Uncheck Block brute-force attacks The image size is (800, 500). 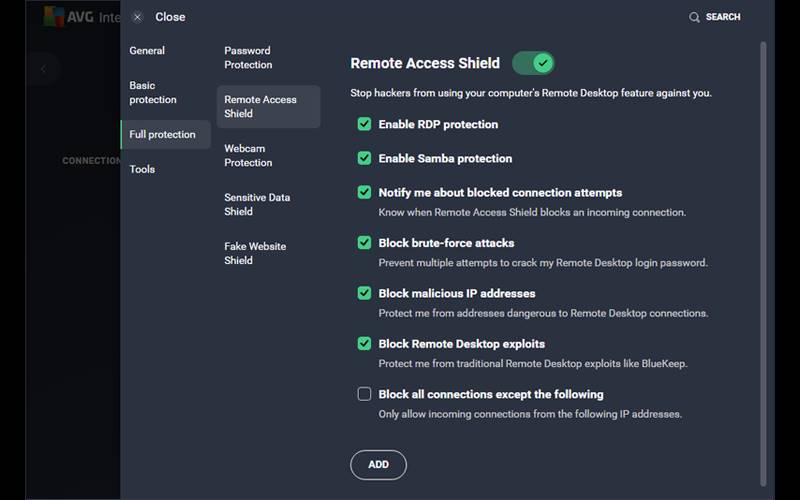pyautogui.click(x=364, y=243)
